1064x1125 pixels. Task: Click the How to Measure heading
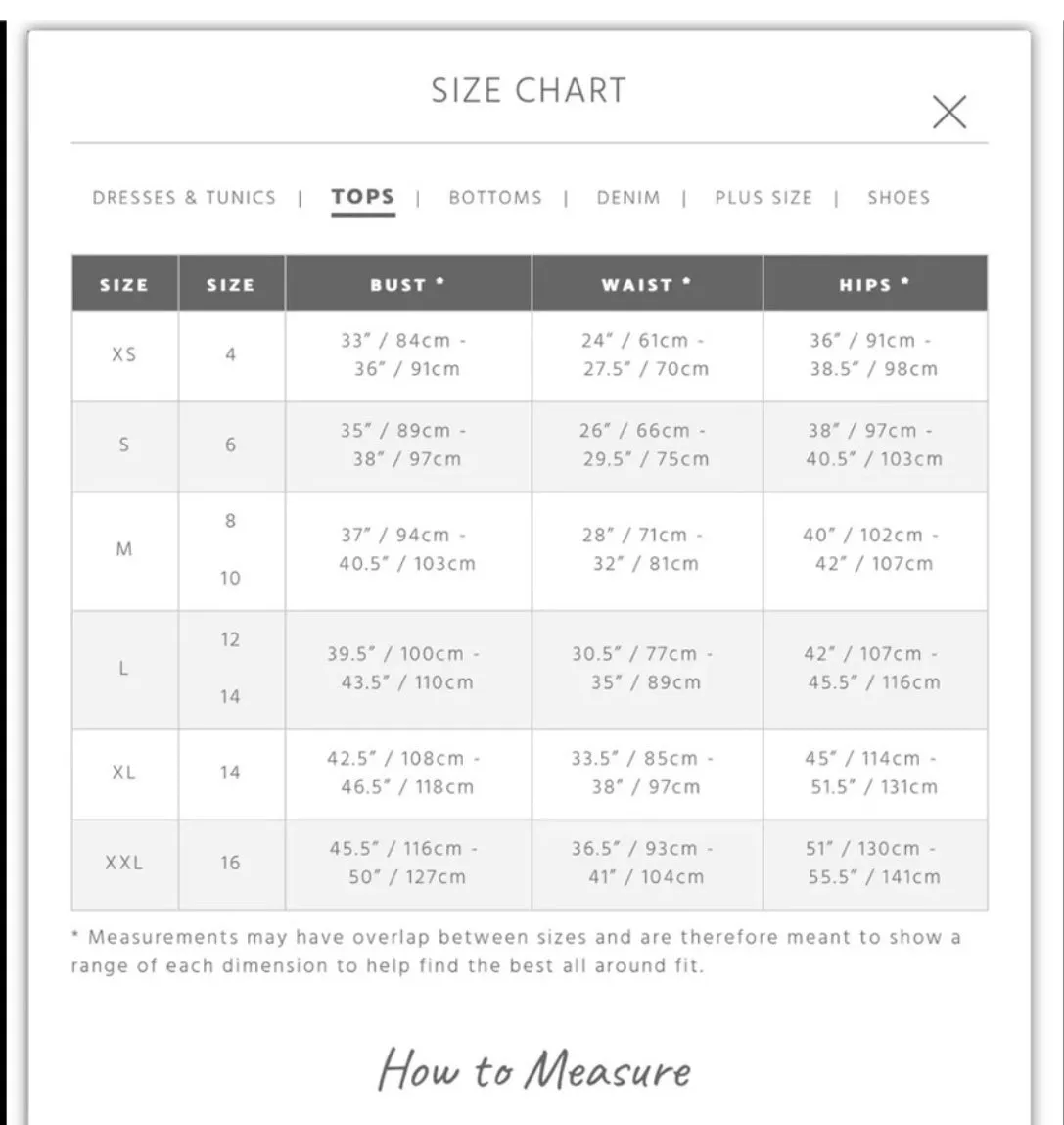pyautogui.click(x=533, y=1070)
